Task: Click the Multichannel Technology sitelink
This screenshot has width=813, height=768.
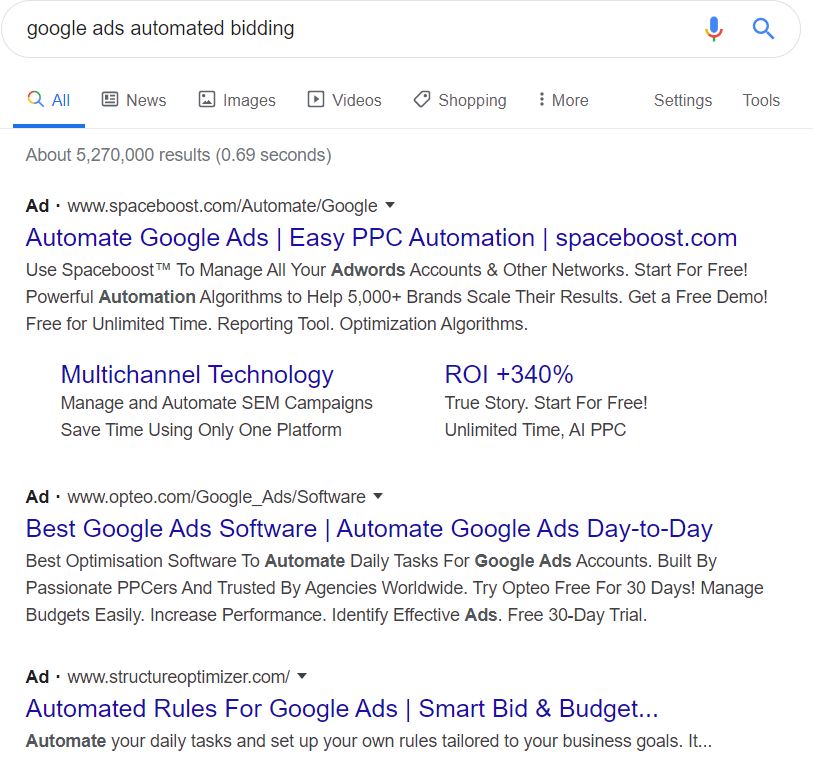Action: (x=197, y=374)
